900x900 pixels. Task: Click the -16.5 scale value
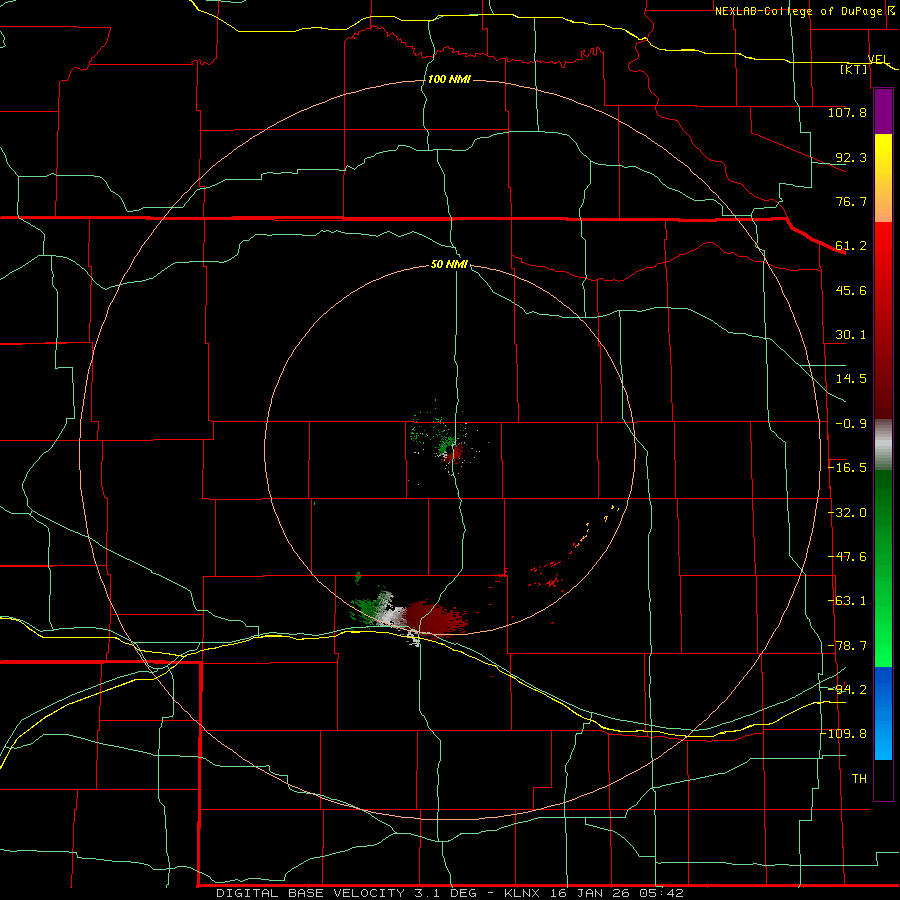[848, 468]
